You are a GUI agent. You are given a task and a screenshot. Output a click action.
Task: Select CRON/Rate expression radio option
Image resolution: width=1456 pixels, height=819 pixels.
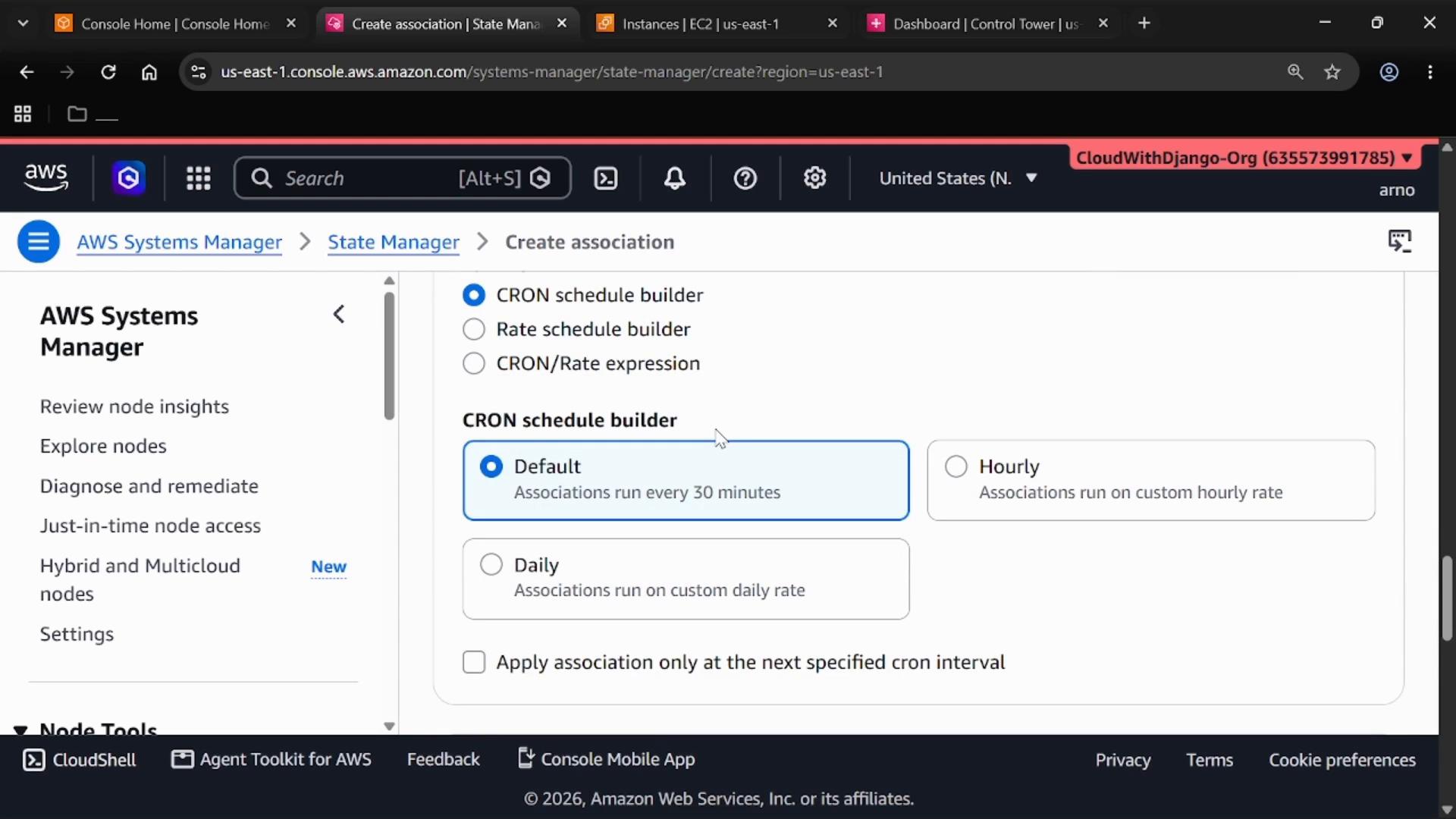(474, 363)
